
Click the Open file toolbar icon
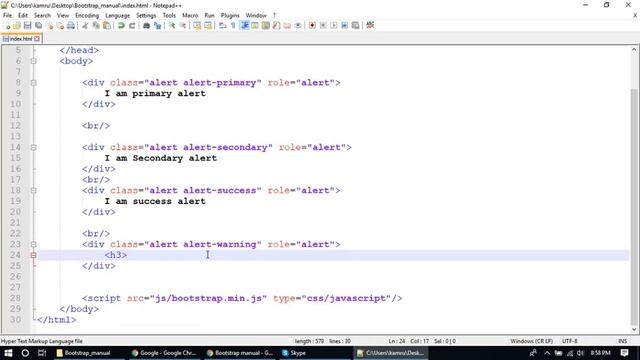point(17,25)
